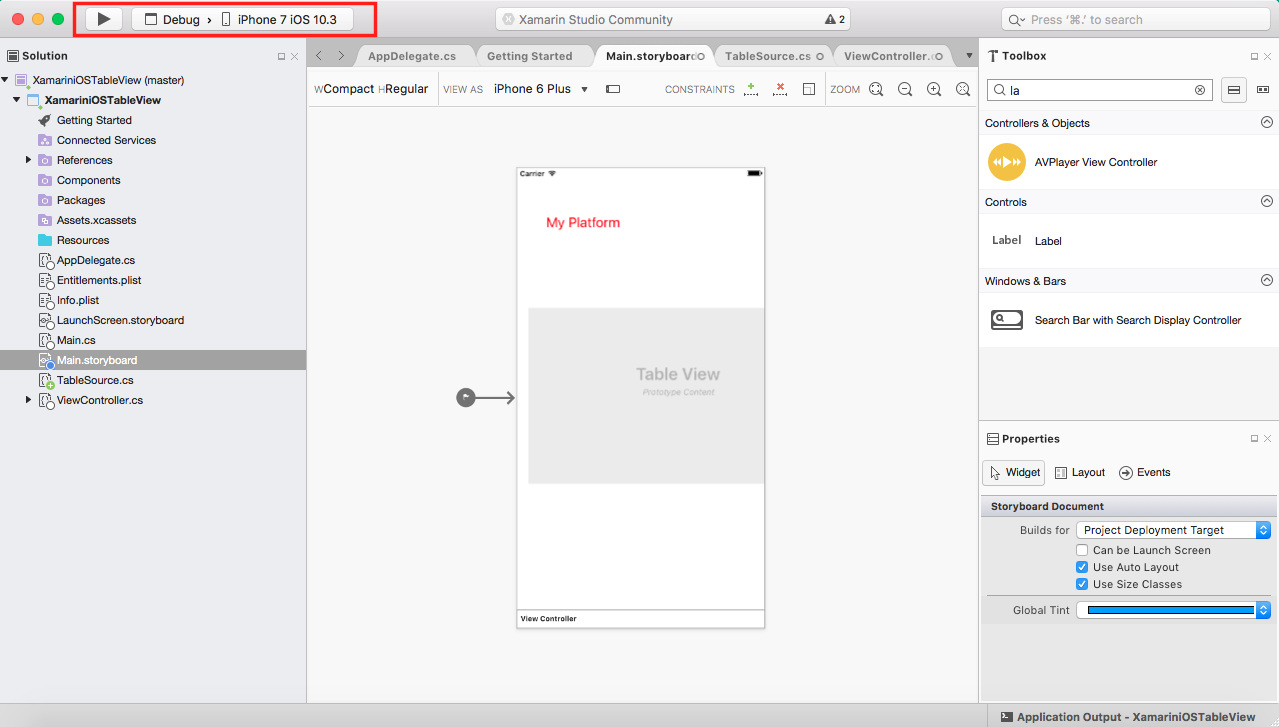Screen dimensions: 1279x727
Task: Uncheck Use Size Classes
Action: click(x=1081, y=583)
